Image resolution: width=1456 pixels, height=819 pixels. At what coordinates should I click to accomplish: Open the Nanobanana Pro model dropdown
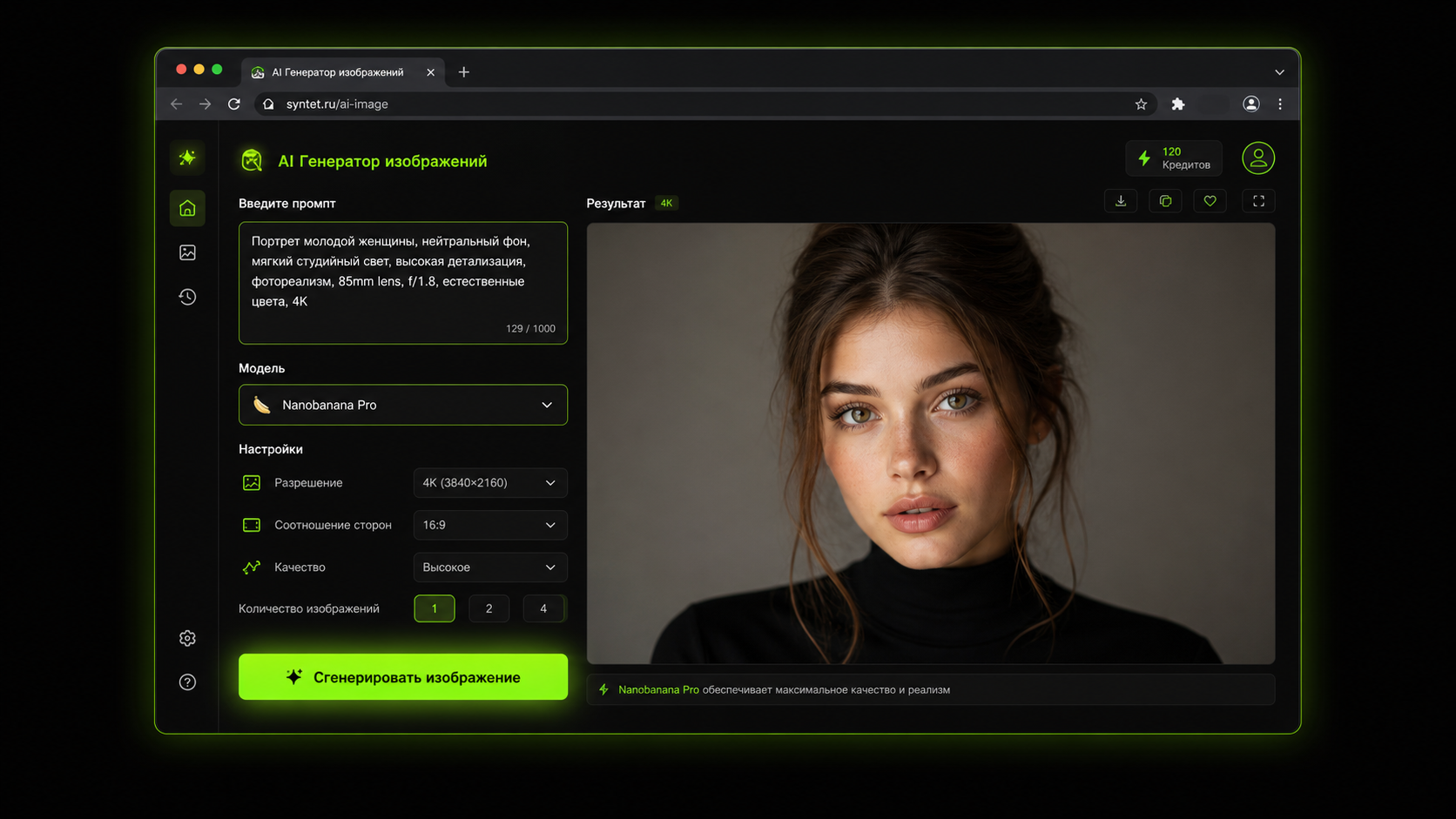[x=403, y=405]
